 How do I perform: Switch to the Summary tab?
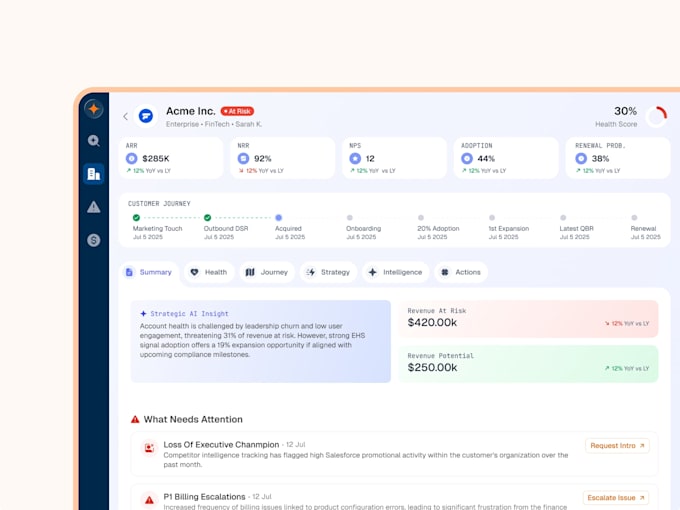click(x=149, y=272)
